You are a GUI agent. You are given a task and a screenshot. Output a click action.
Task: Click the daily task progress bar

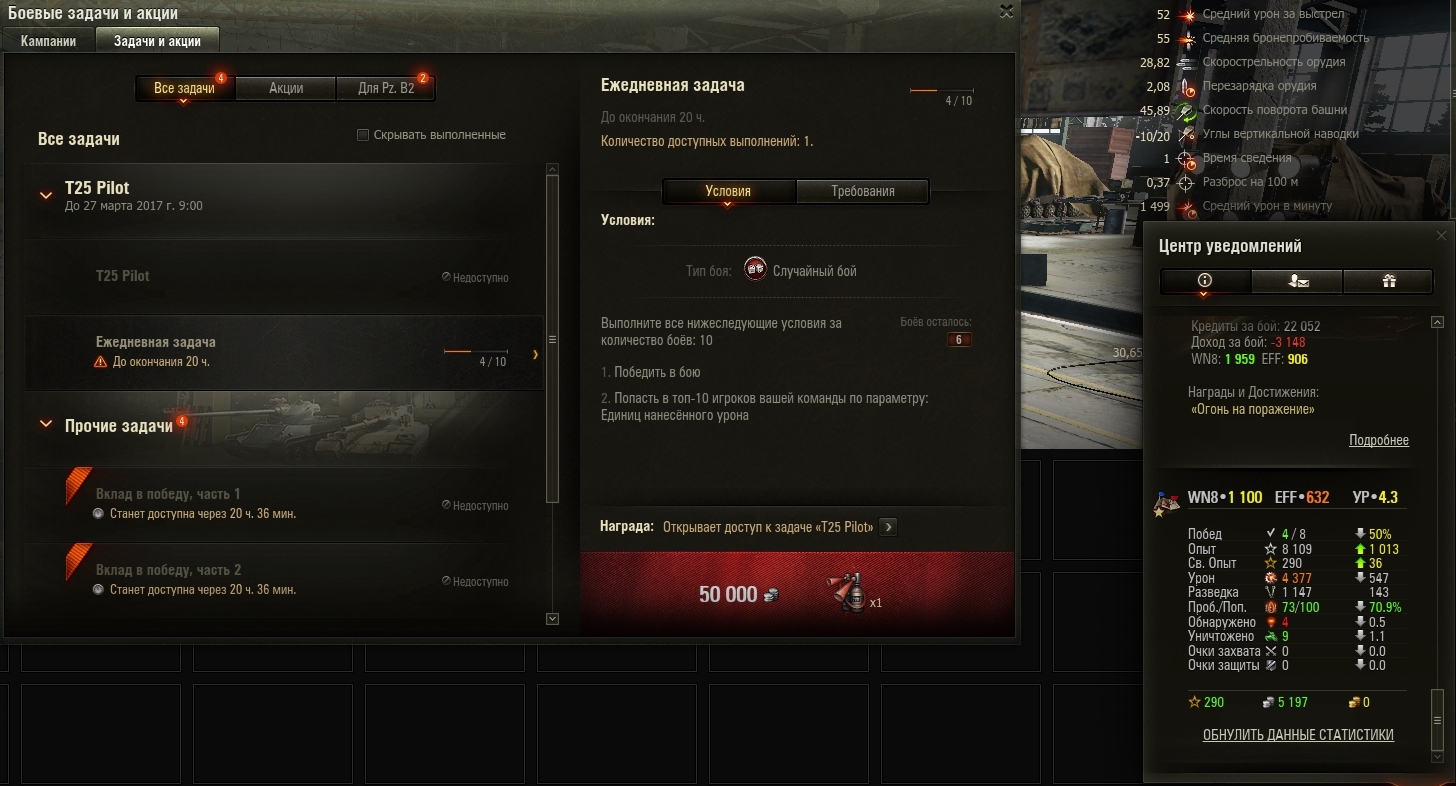click(475, 352)
